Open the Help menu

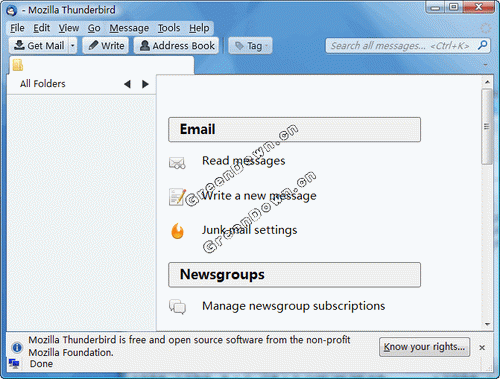(x=199, y=28)
